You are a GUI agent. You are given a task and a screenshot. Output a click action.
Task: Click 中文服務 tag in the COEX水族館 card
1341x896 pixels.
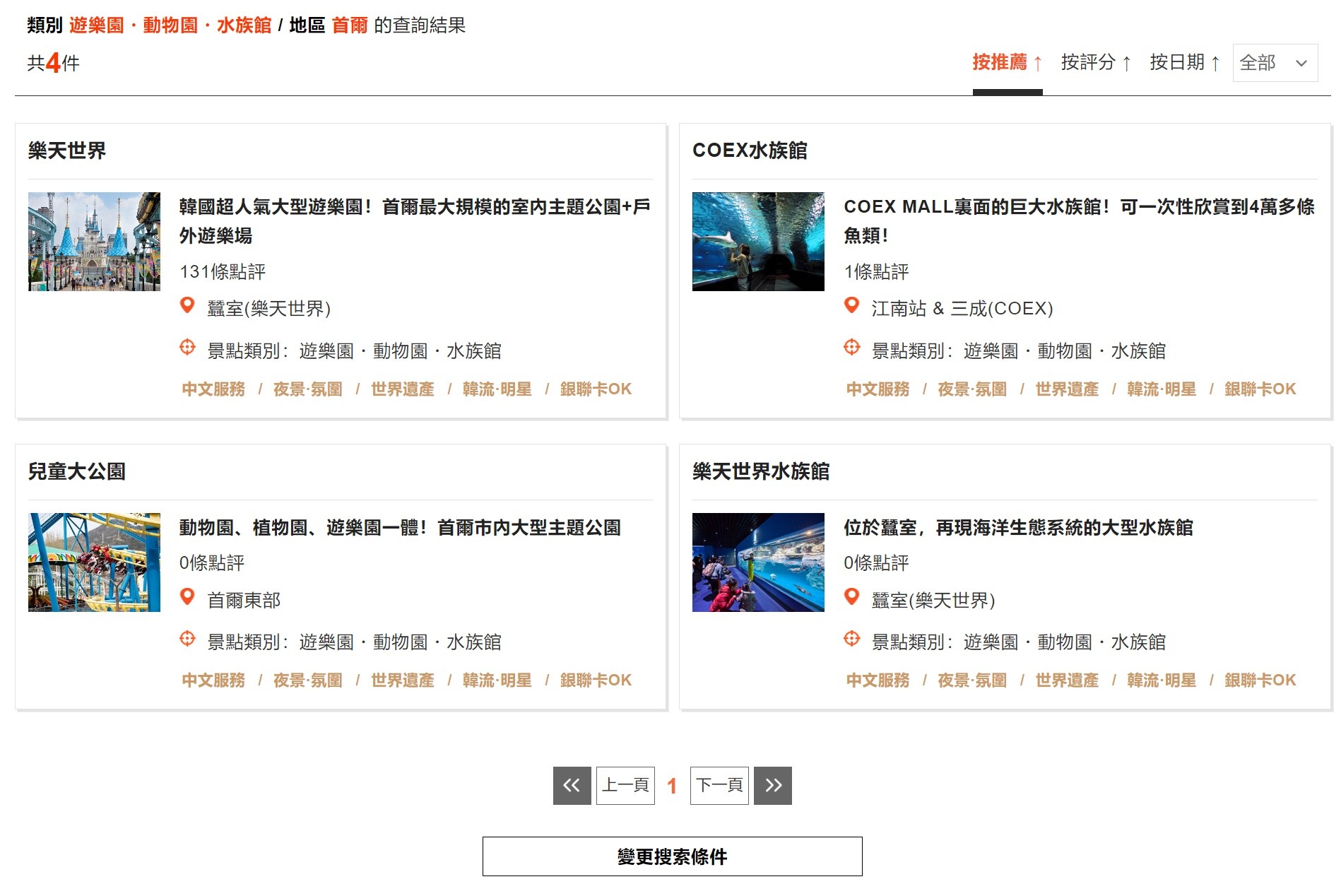(x=878, y=389)
